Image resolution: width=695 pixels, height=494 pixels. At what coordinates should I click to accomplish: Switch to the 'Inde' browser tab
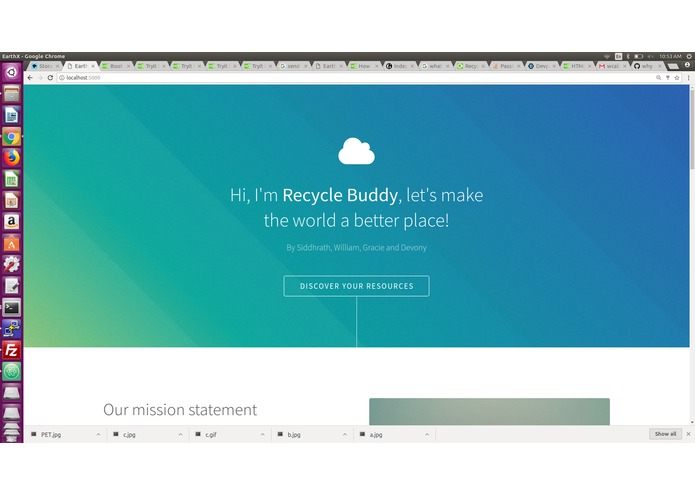[x=399, y=66]
